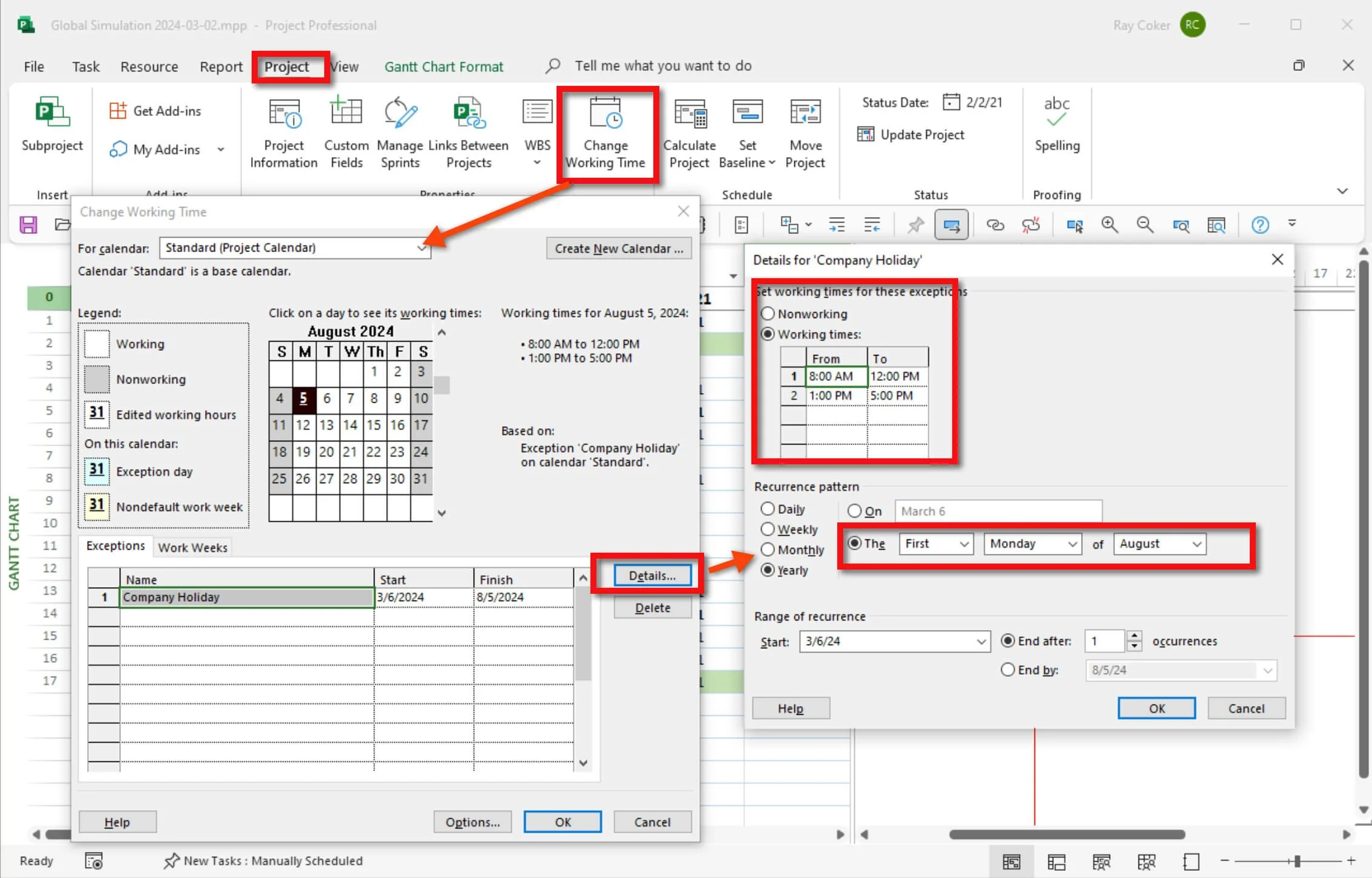Click Move Project
Viewport: 1372px width, 878px height.
click(805, 133)
